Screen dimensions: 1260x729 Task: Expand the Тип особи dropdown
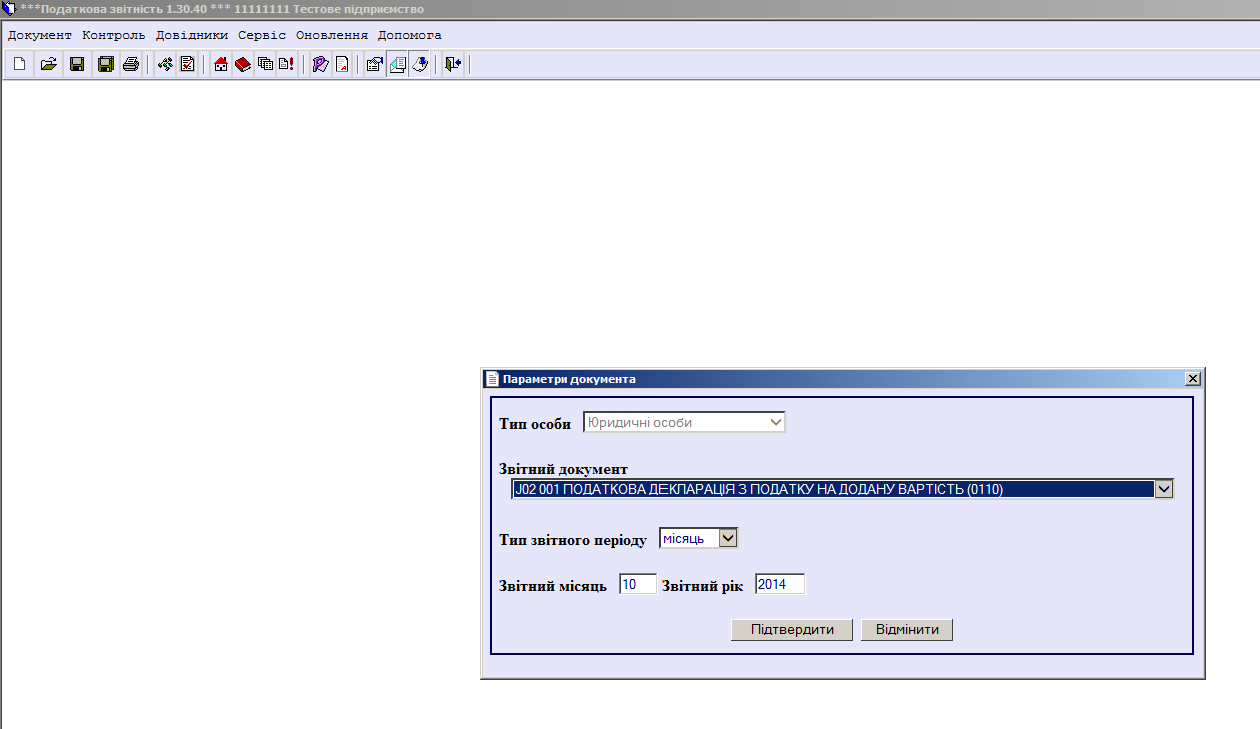(x=775, y=423)
